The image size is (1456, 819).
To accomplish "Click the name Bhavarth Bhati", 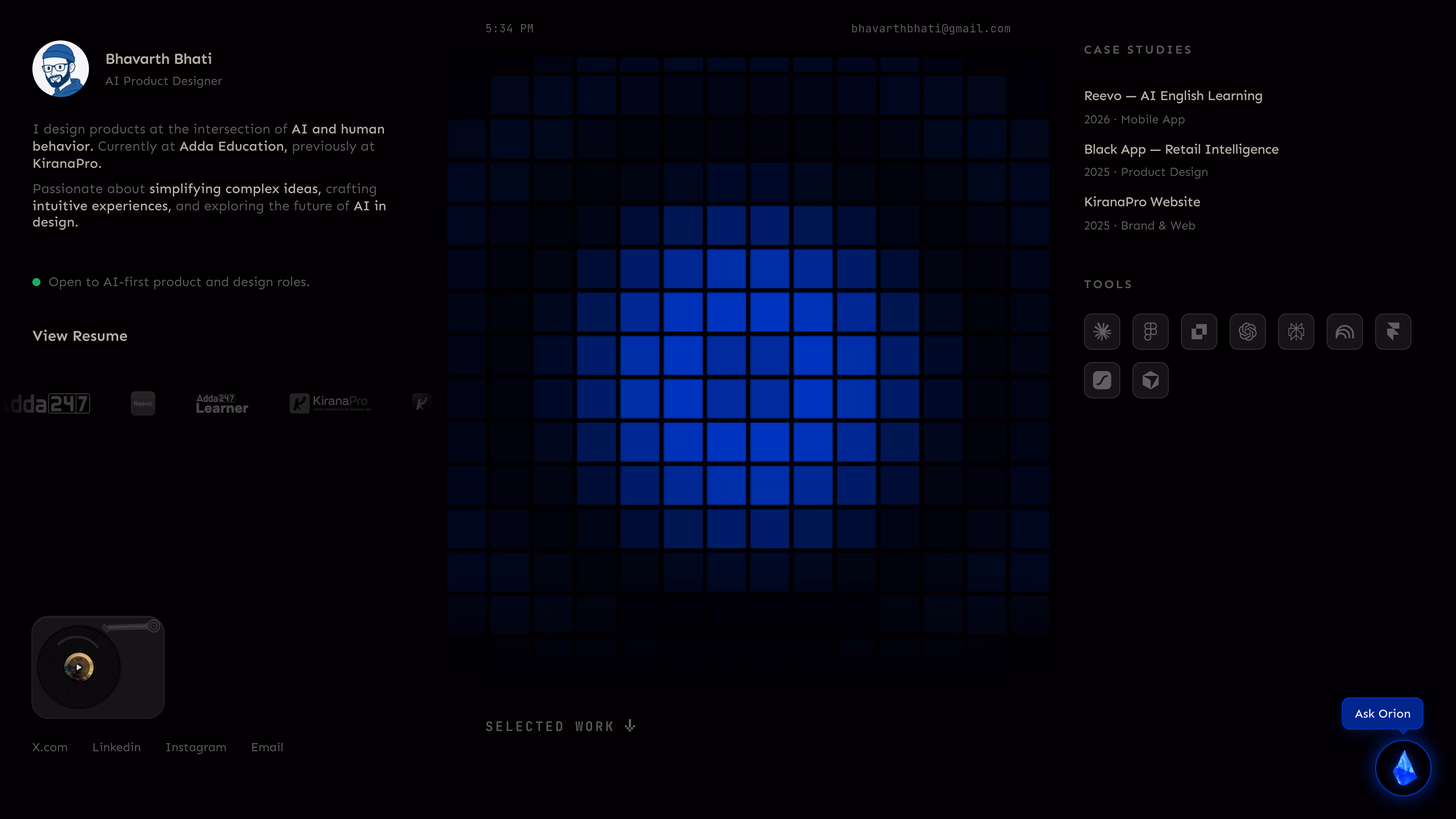I will click(159, 59).
